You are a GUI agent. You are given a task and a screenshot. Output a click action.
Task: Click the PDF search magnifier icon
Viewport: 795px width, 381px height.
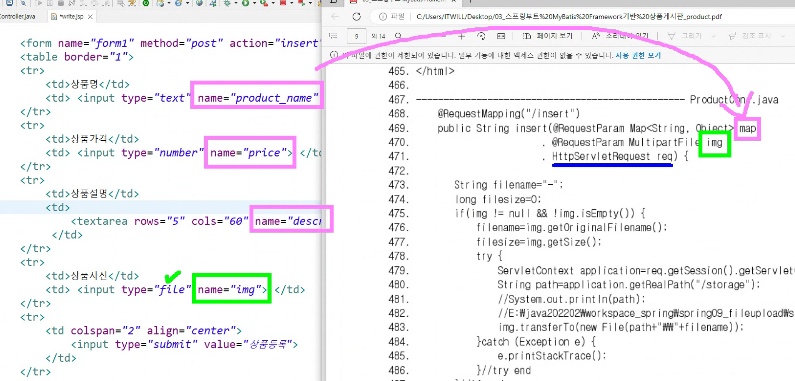pyautogui.click(x=398, y=36)
